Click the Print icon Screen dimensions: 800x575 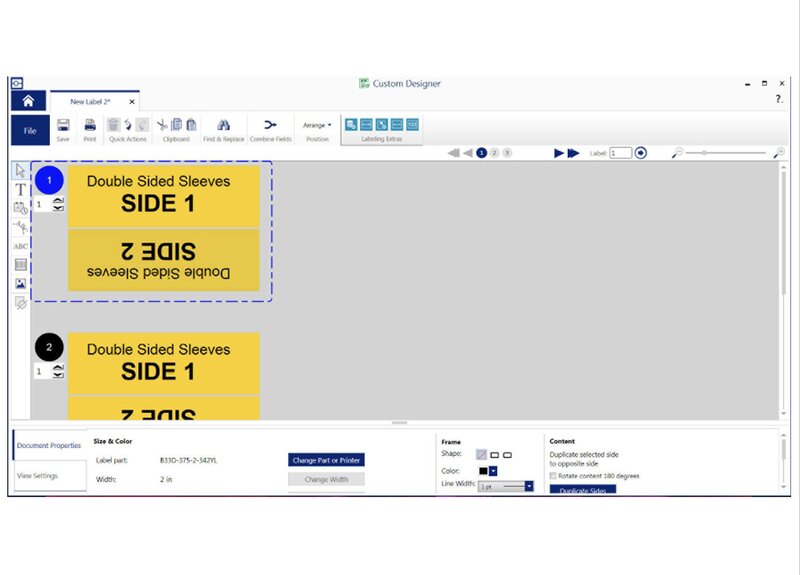(x=90, y=125)
